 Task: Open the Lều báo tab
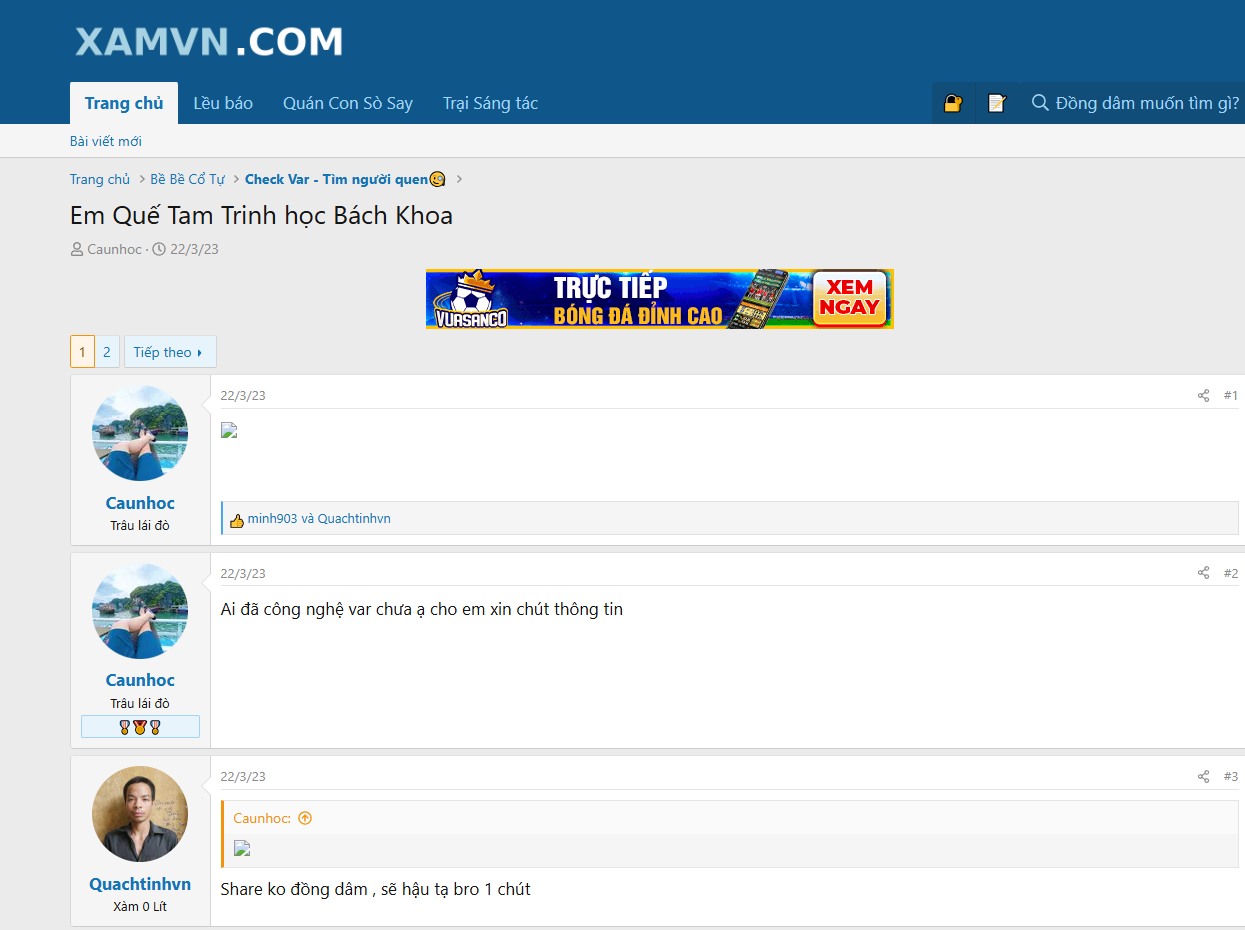[x=223, y=104]
